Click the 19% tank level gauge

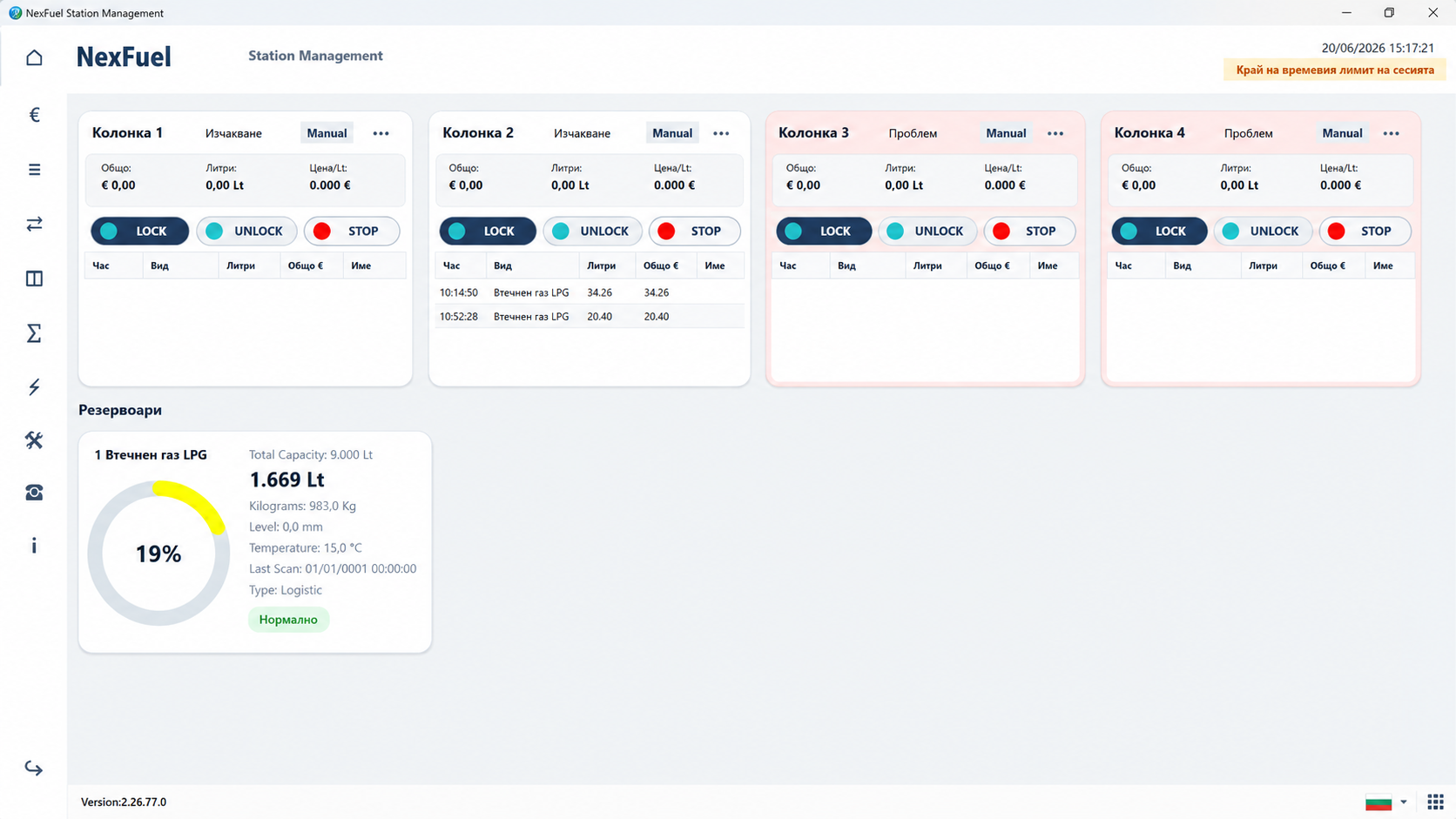point(158,554)
